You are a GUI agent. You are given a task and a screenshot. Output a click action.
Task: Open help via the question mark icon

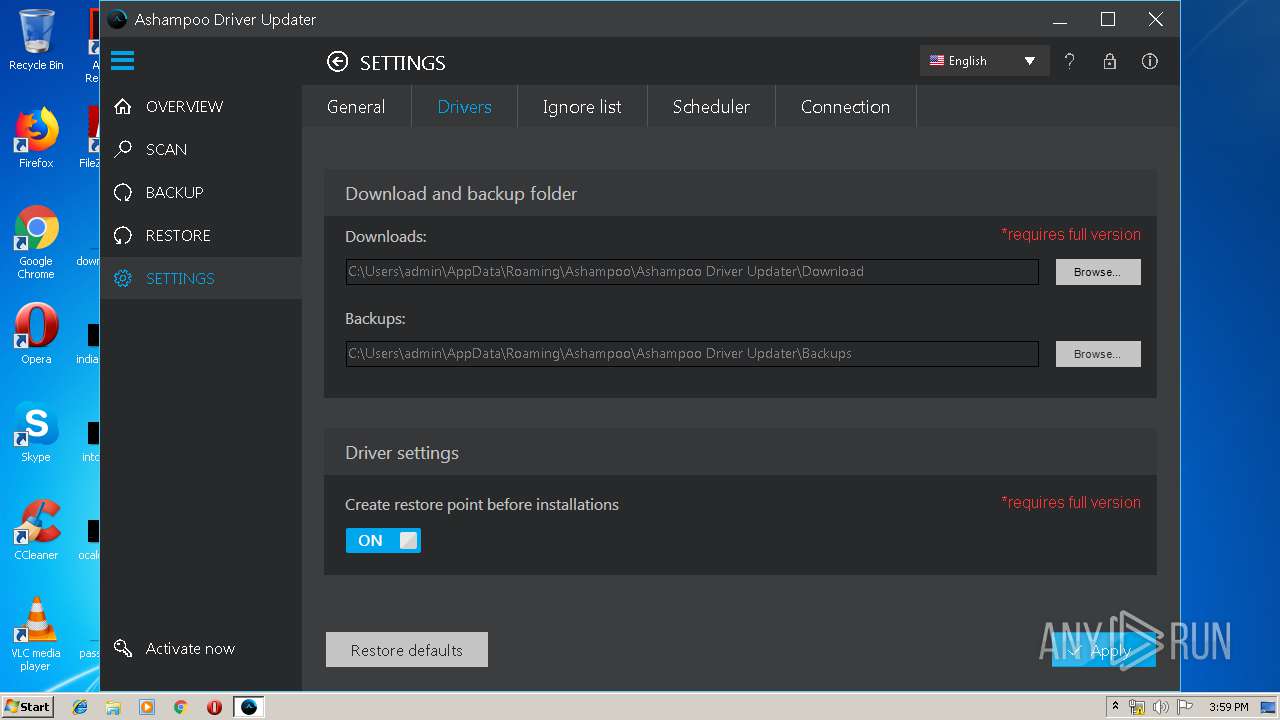coord(1069,61)
